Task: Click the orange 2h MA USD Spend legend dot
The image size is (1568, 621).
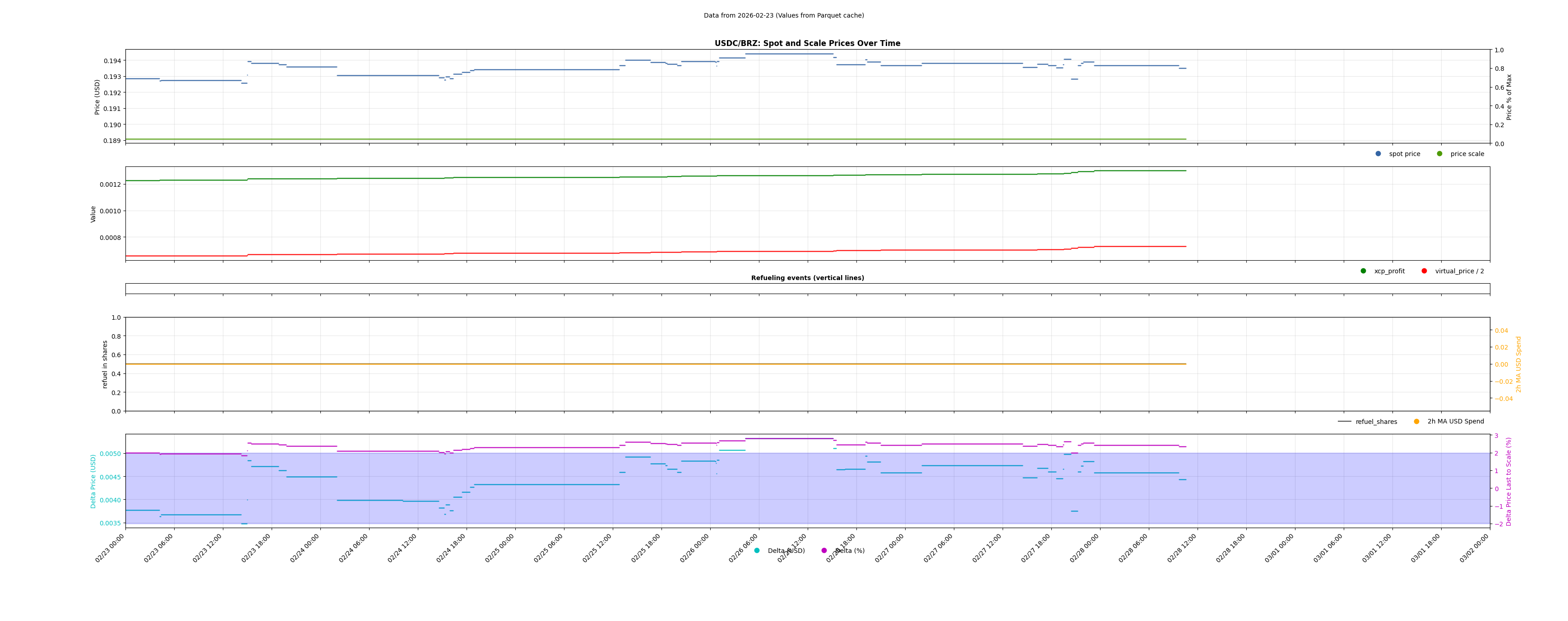Action: (x=1416, y=422)
